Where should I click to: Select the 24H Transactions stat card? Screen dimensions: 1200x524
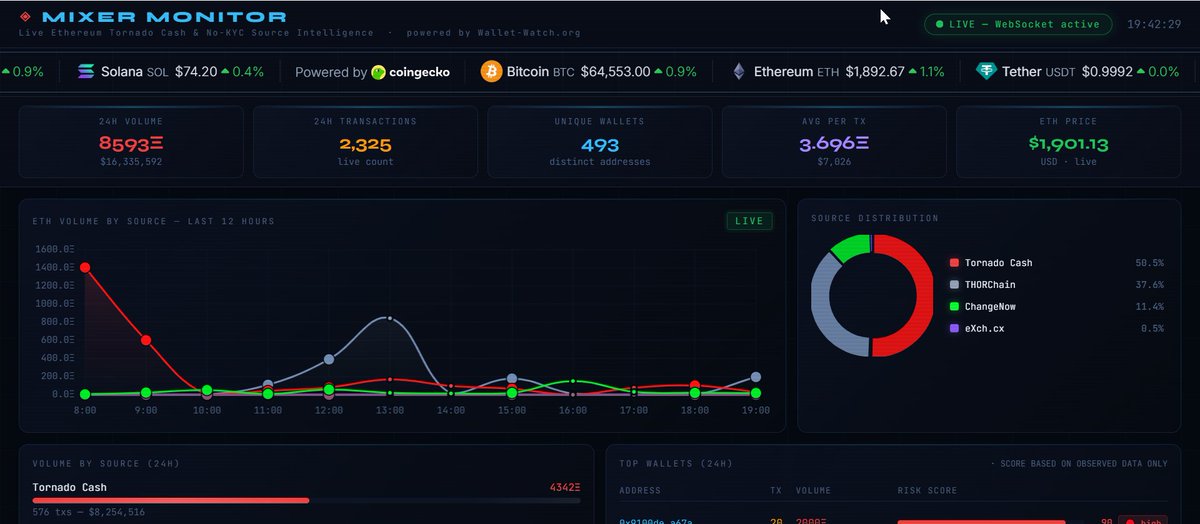(x=365, y=141)
